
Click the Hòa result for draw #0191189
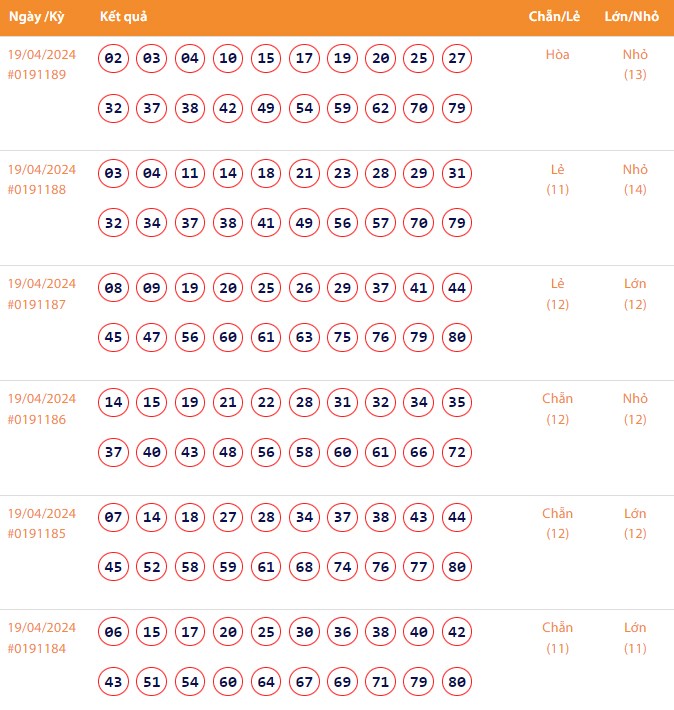tap(557, 55)
